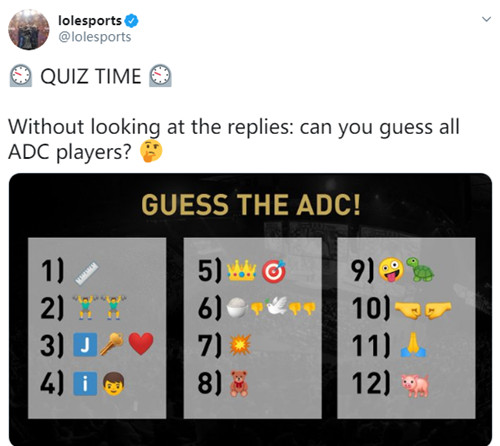Click the teddy bear emoji in clue 8
This screenshot has height=446, width=500.
pos(239,384)
